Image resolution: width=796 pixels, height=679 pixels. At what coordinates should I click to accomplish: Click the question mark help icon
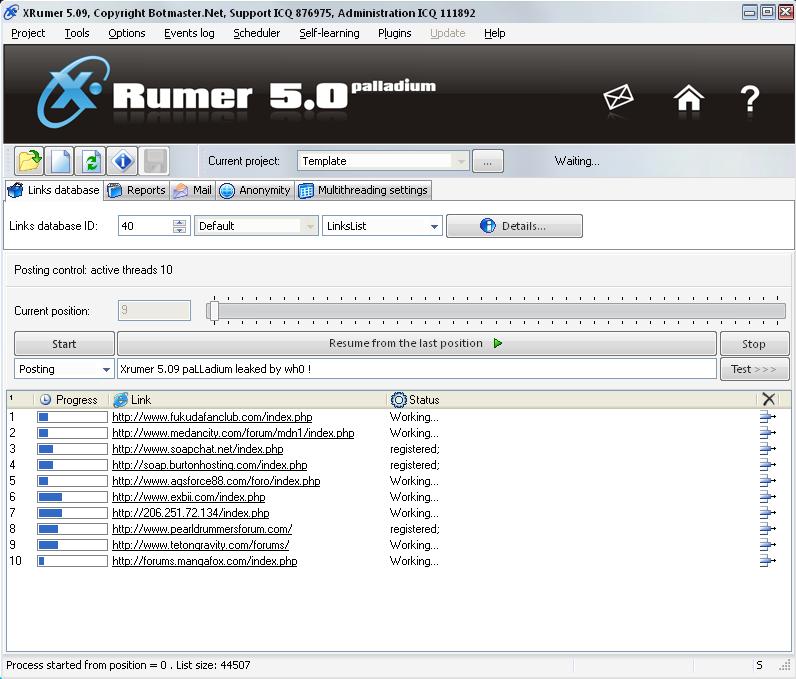tap(750, 98)
